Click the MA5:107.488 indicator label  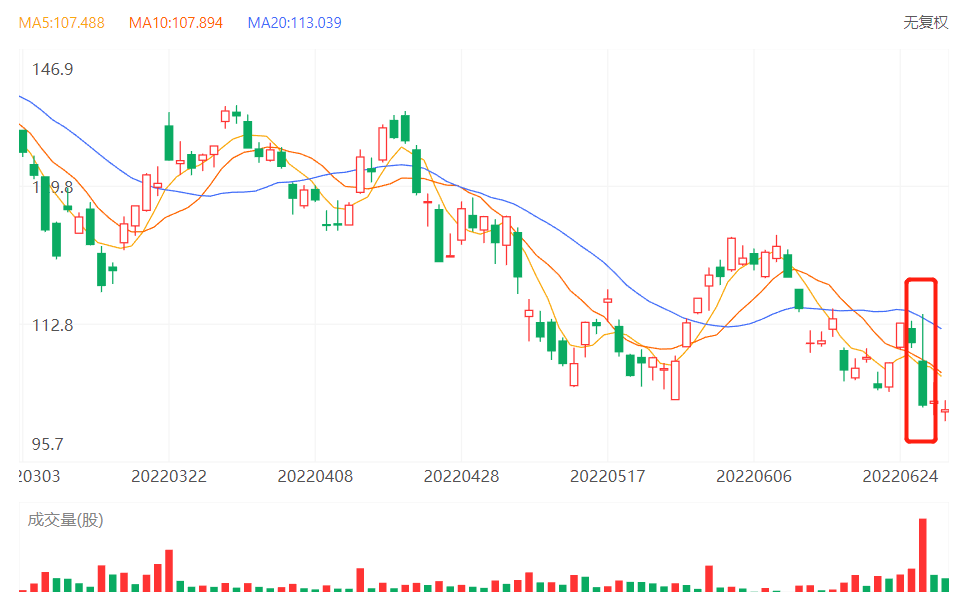click(x=61, y=23)
